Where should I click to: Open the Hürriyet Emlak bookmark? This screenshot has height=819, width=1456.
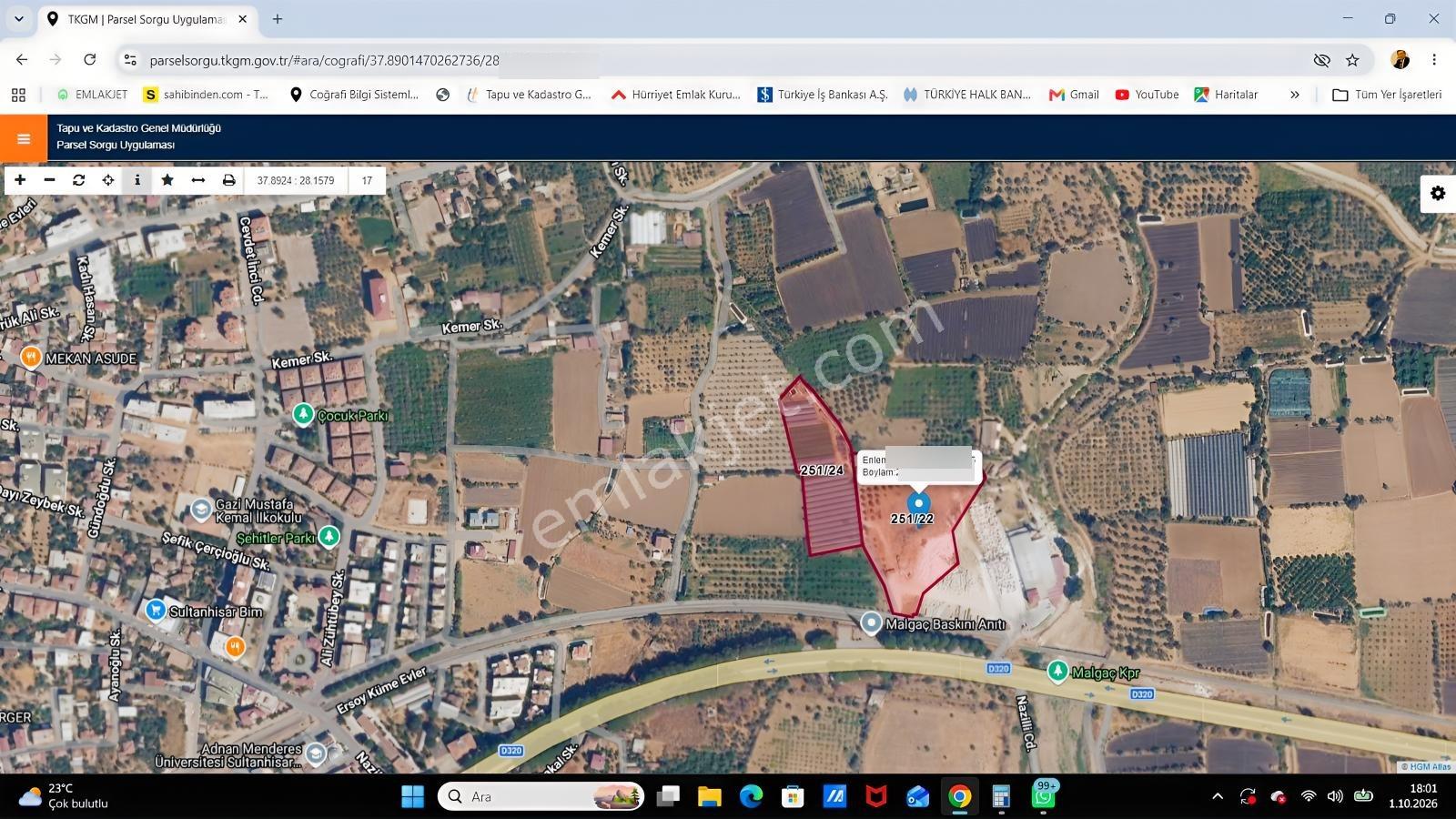675,95
